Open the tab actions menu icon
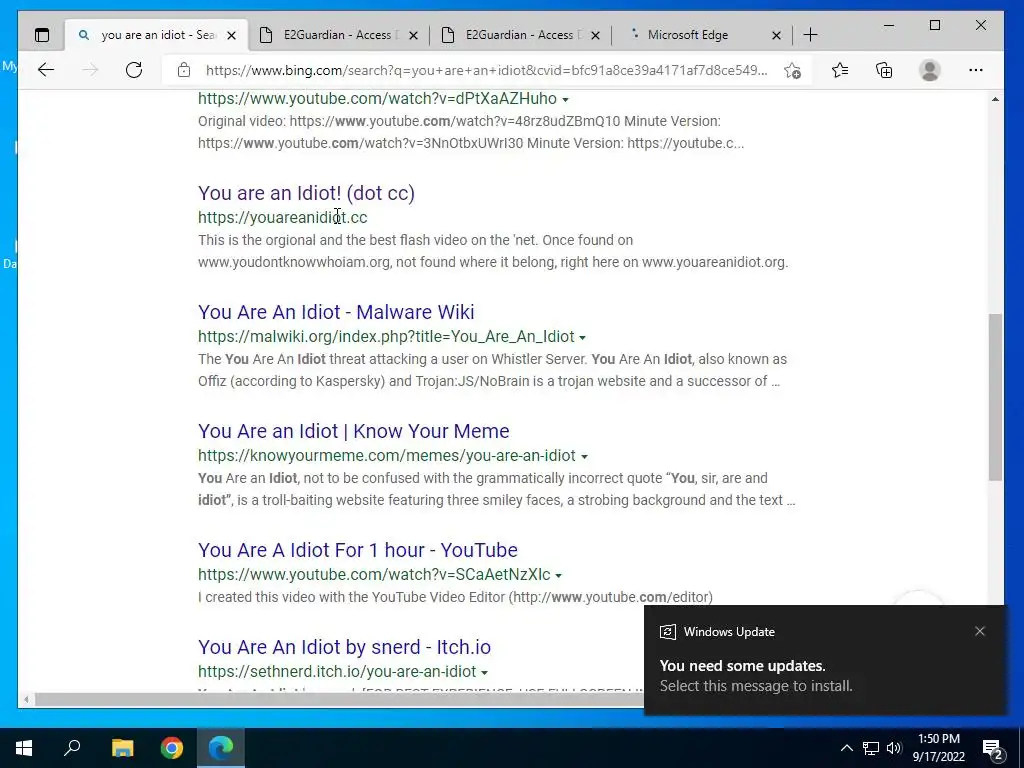 pos(42,35)
